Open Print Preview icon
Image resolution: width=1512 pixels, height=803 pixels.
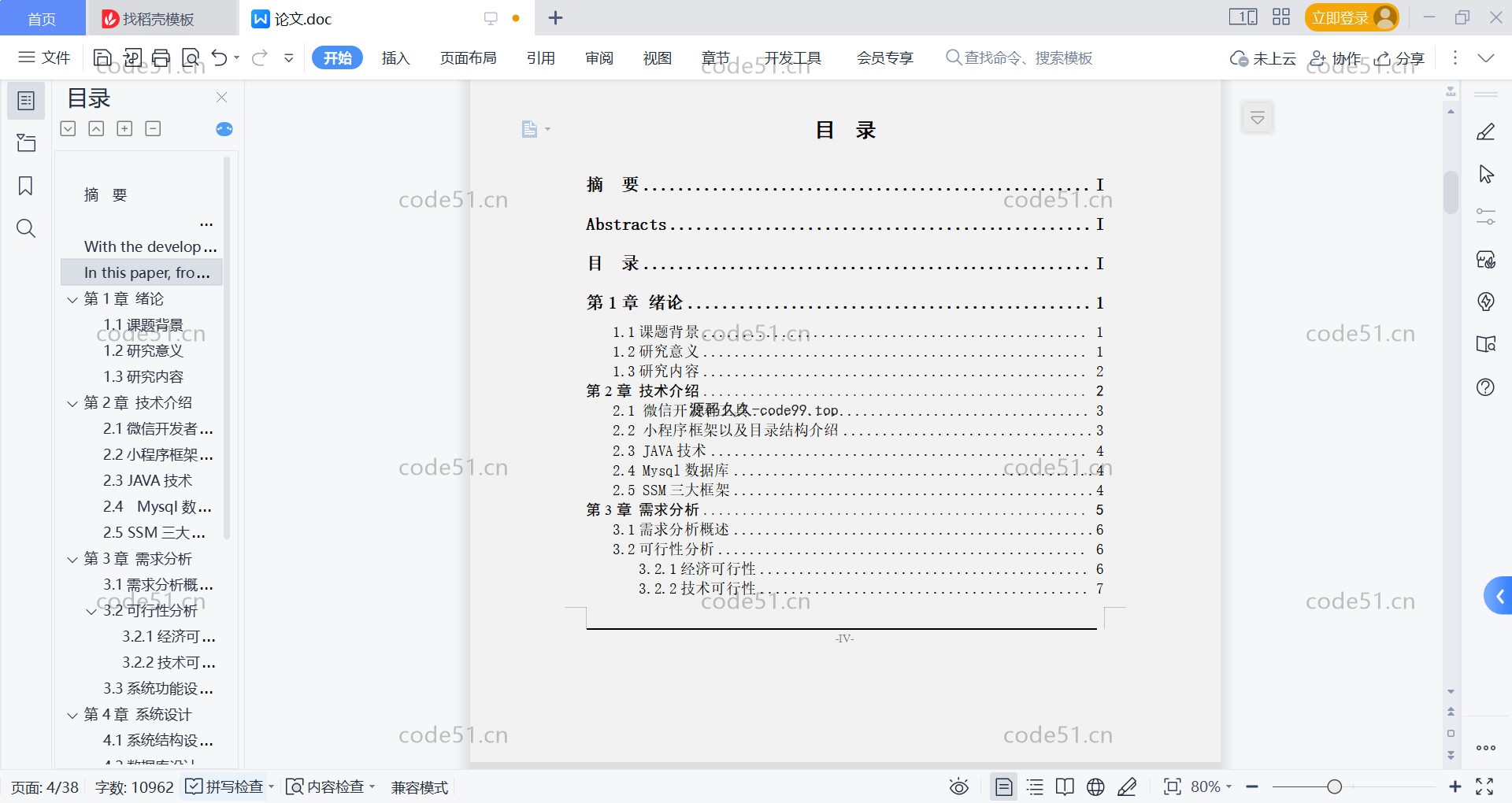click(x=191, y=57)
